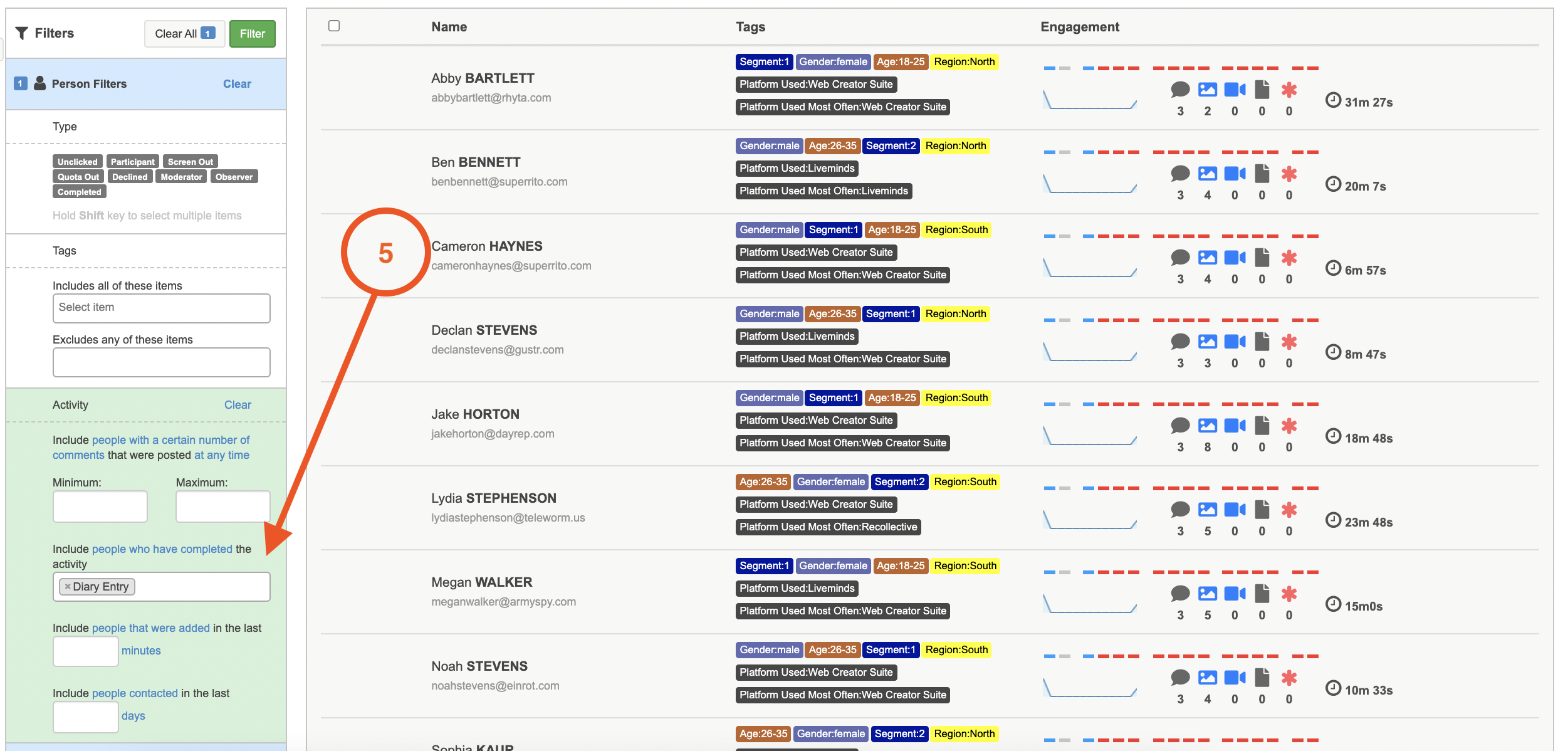Image resolution: width=1568 pixels, height=751 pixels.
Task: Click Lydia Stephenson's time spent clock icon
Action: pyautogui.click(x=1333, y=520)
